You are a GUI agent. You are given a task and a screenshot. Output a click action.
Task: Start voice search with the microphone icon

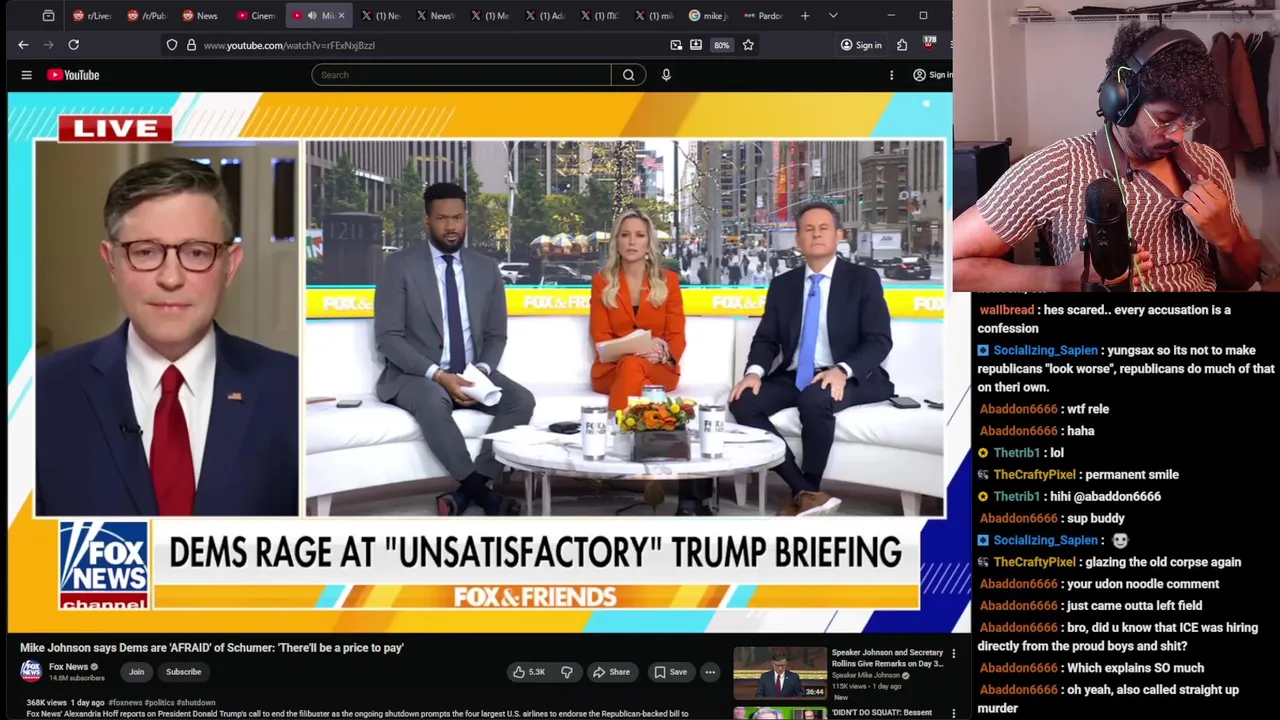tap(666, 75)
